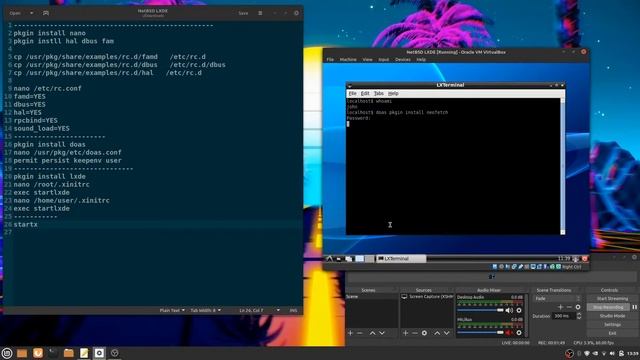
Task: Open transition properties gear in Scene Transitions
Action: point(578,307)
